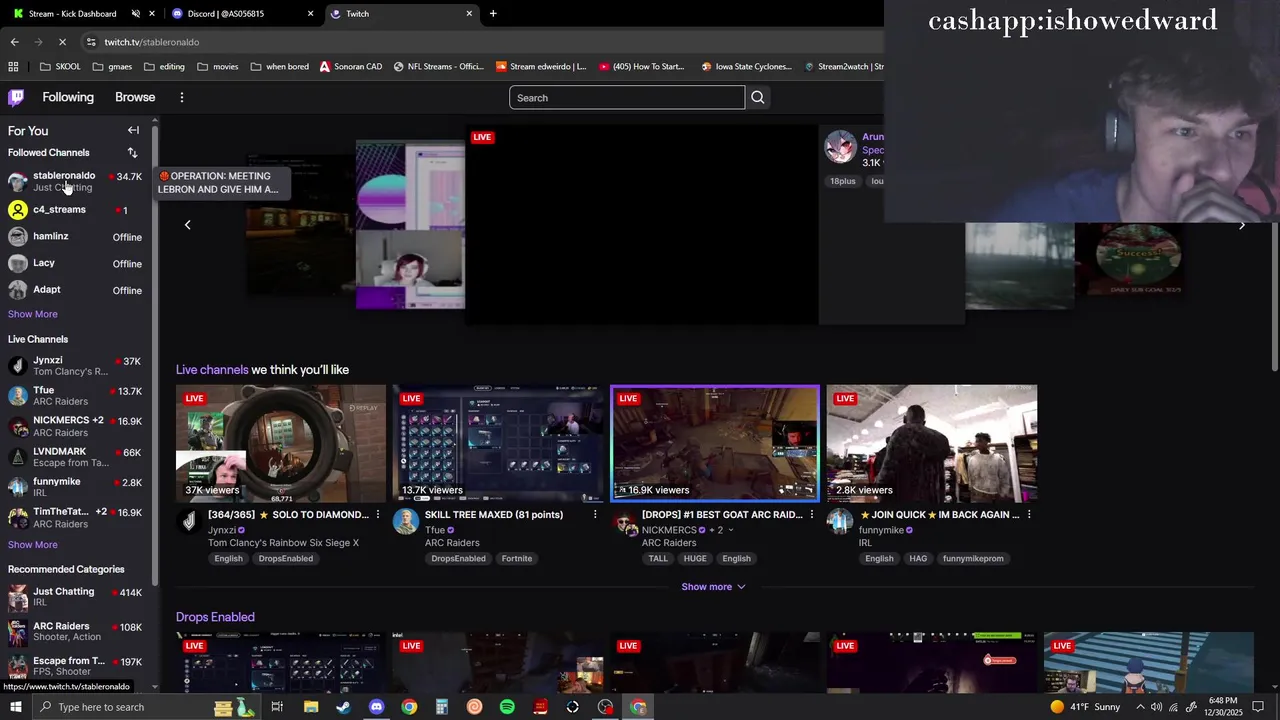1280x720 pixels.
Task: Open funnymike IRL stream thumbnail
Action: coord(932,443)
